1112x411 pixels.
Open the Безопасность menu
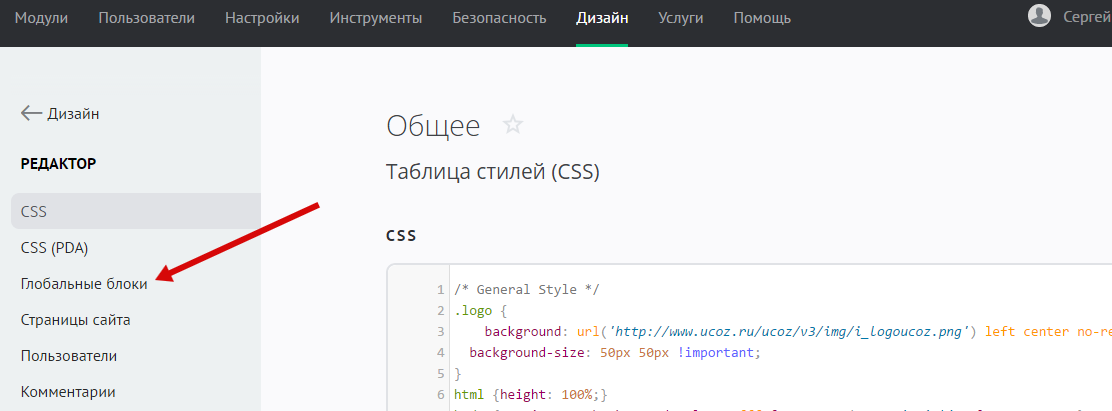(499, 18)
